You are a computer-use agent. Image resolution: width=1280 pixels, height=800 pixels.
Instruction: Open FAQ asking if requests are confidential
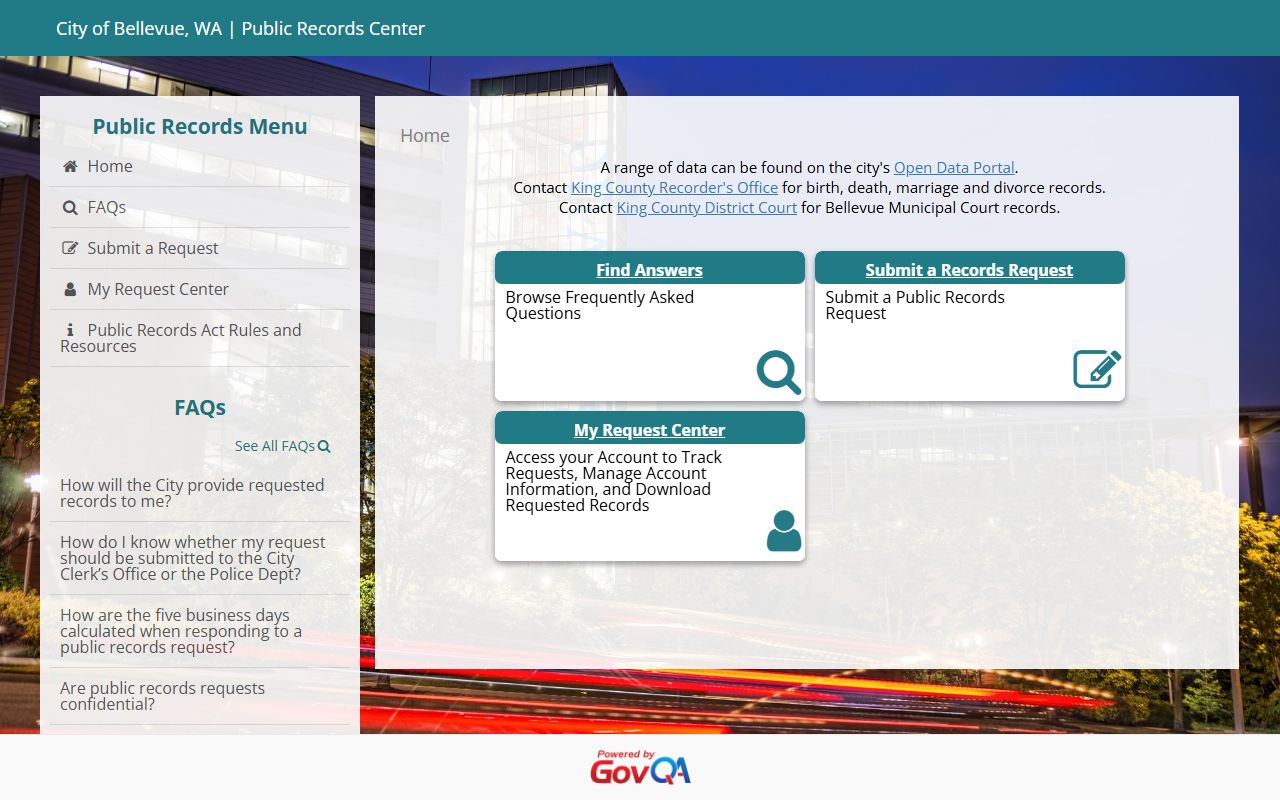(162, 696)
